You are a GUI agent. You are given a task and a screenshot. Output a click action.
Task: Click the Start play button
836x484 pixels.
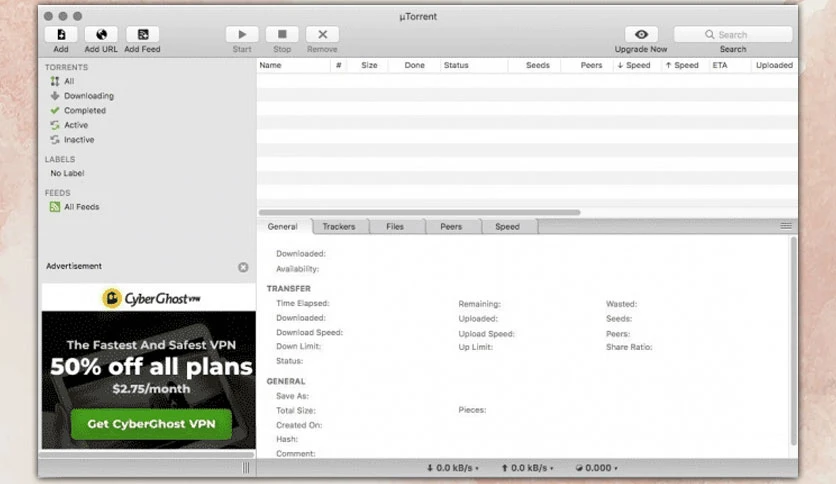tap(242, 35)
